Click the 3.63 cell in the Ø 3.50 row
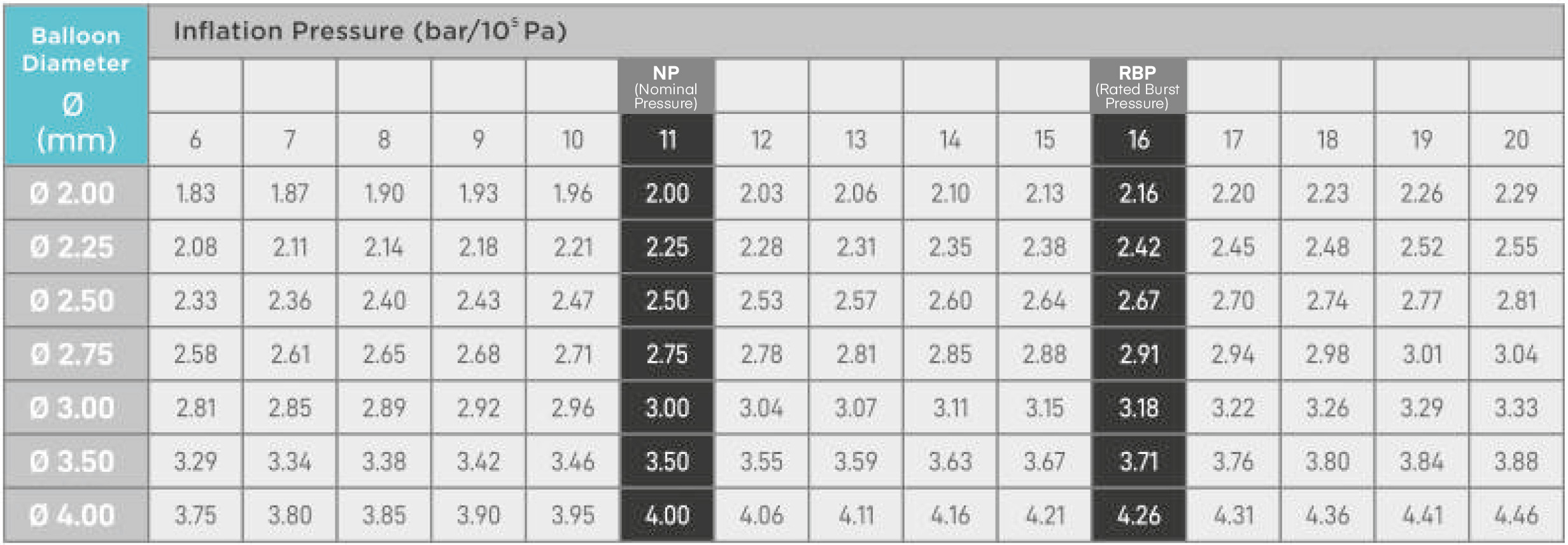This screenshot has height=545, width=1568. [950, 461]
